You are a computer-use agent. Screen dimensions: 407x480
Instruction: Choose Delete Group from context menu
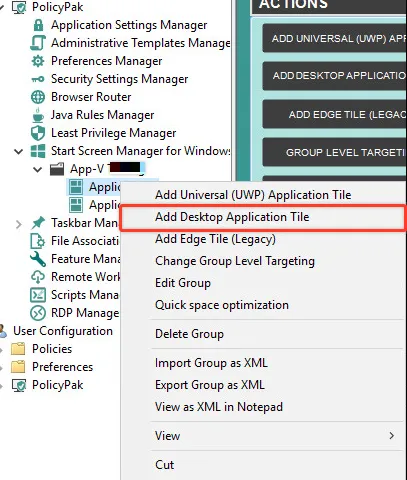189,334
